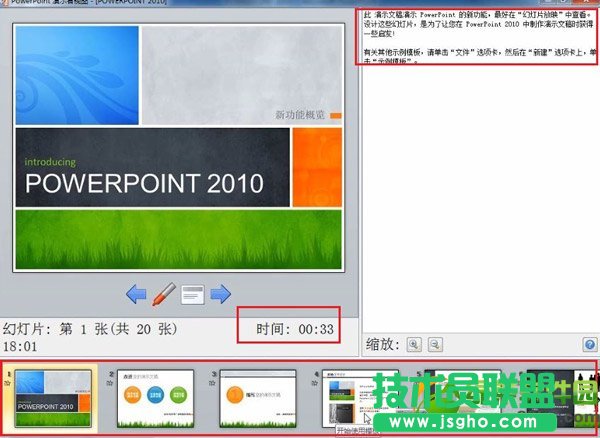Zoom out on the speaker notes
Screen dimensions: 600x438
tap(435, 343)
